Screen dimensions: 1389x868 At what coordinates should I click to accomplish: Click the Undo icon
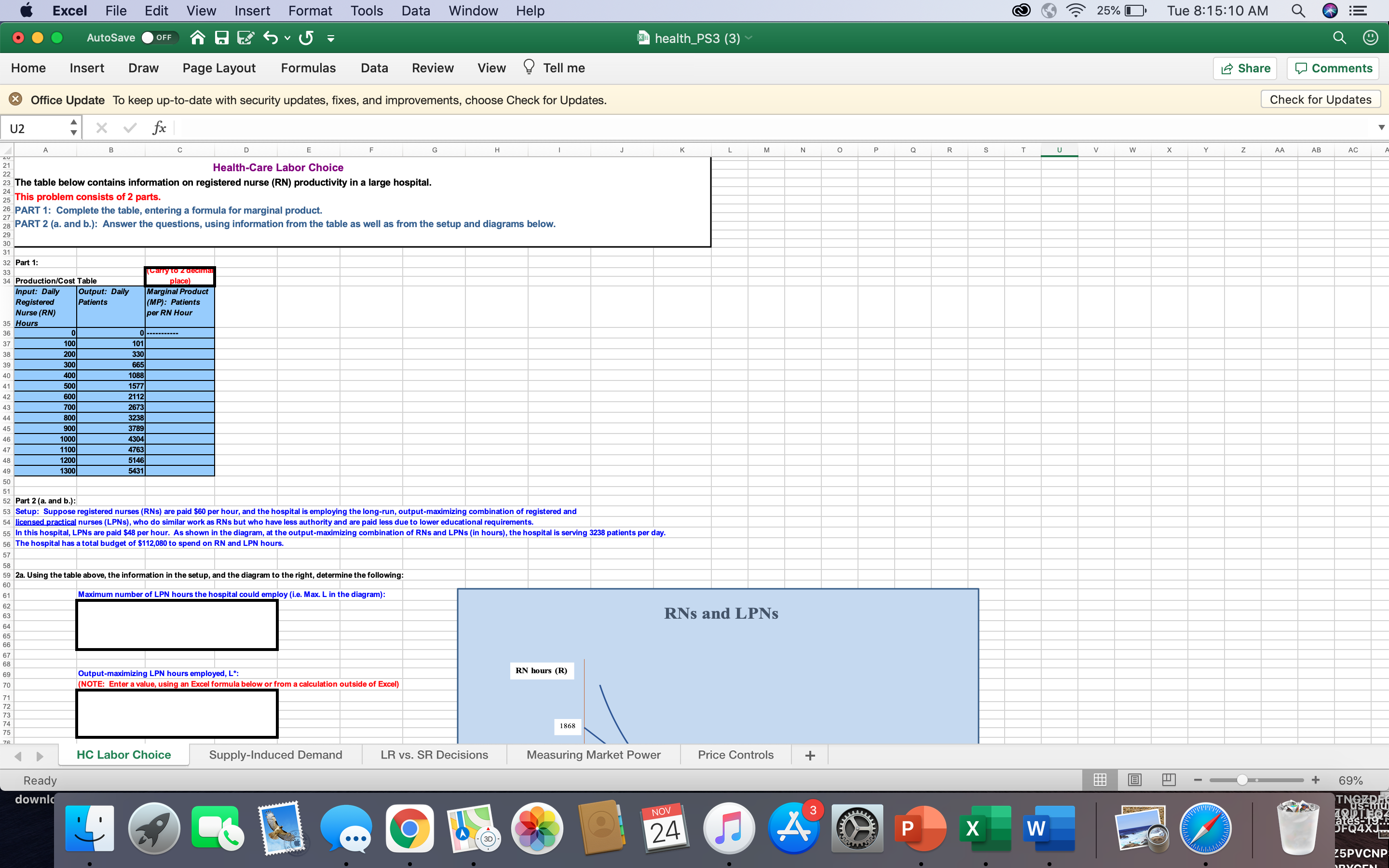tap(271, 37)
